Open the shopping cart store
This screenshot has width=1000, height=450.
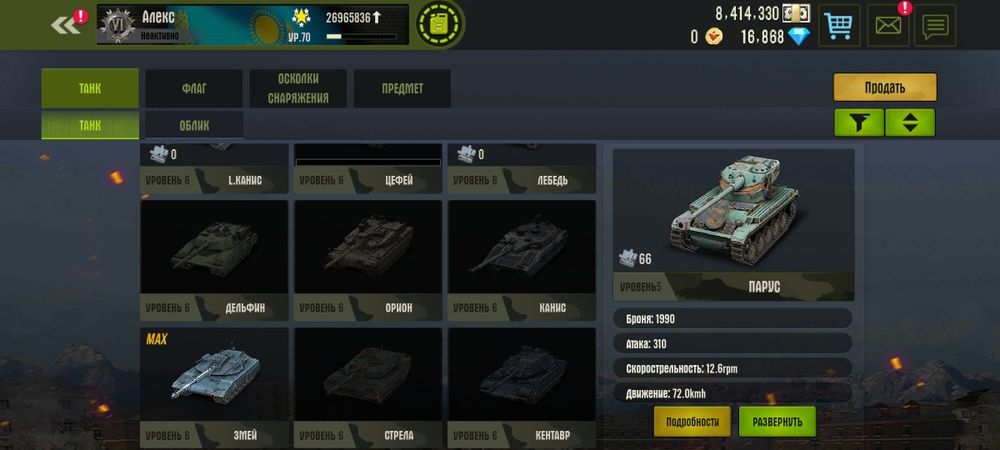839,25
